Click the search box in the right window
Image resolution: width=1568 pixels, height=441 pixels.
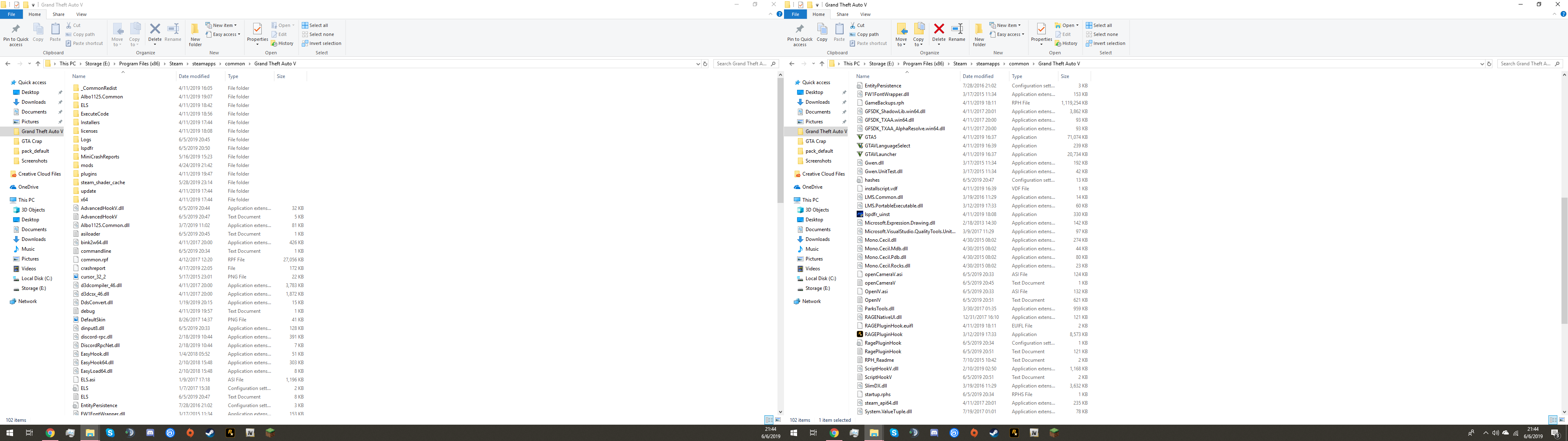(x=1525, y=63)
